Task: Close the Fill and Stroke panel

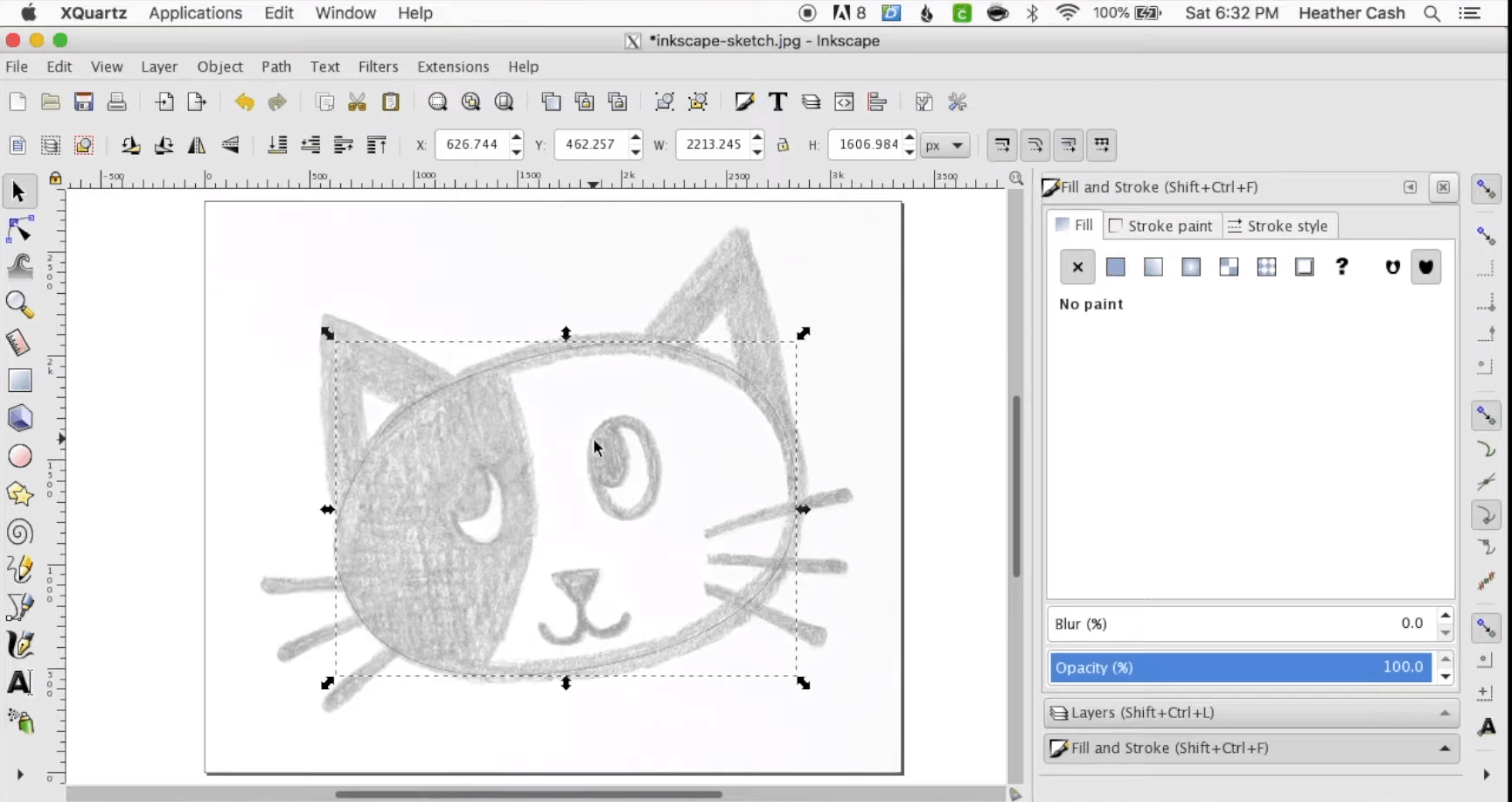Action: coord(1443,187)
